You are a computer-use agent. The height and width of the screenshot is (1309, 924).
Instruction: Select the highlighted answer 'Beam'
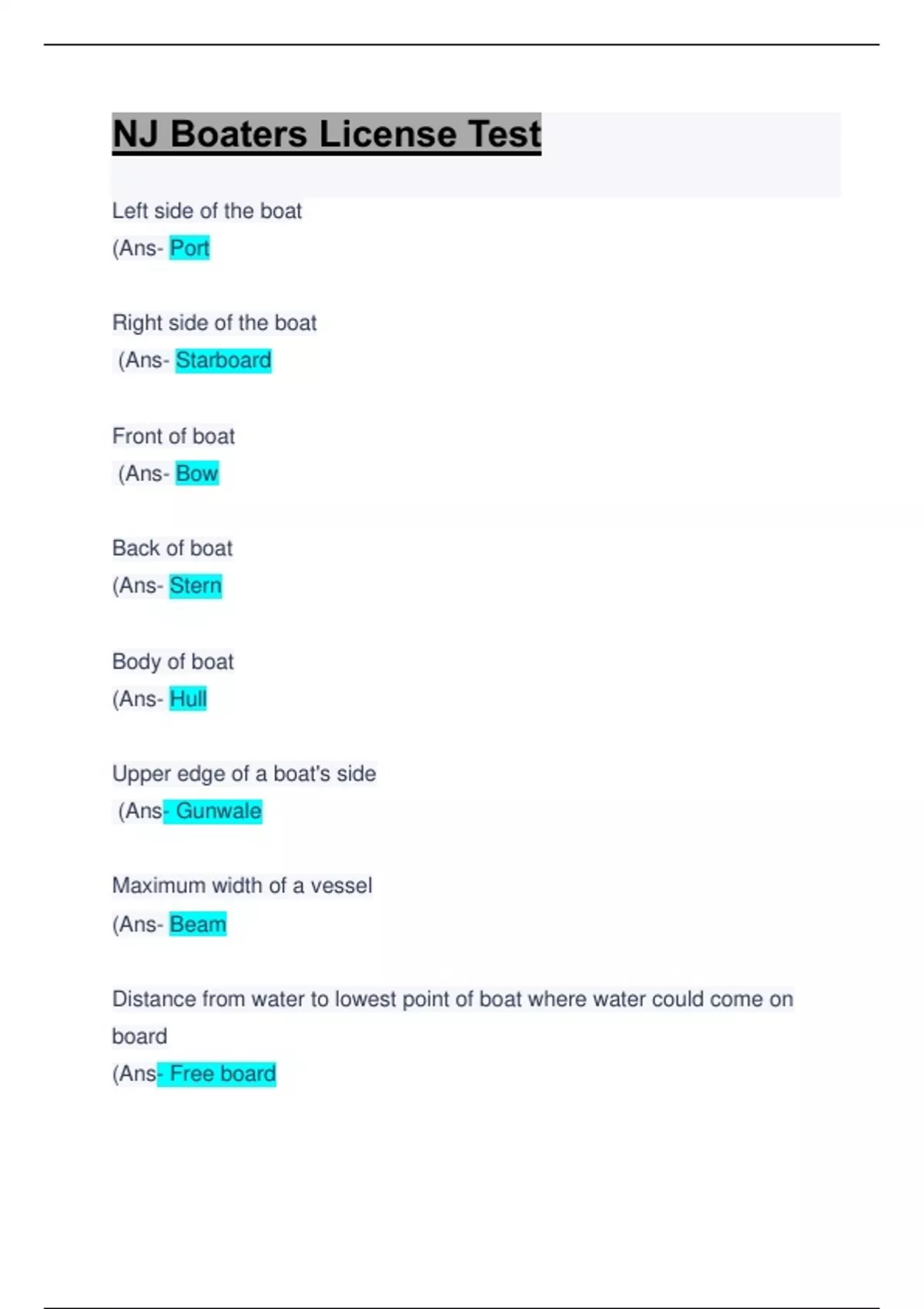pos(198,924)
